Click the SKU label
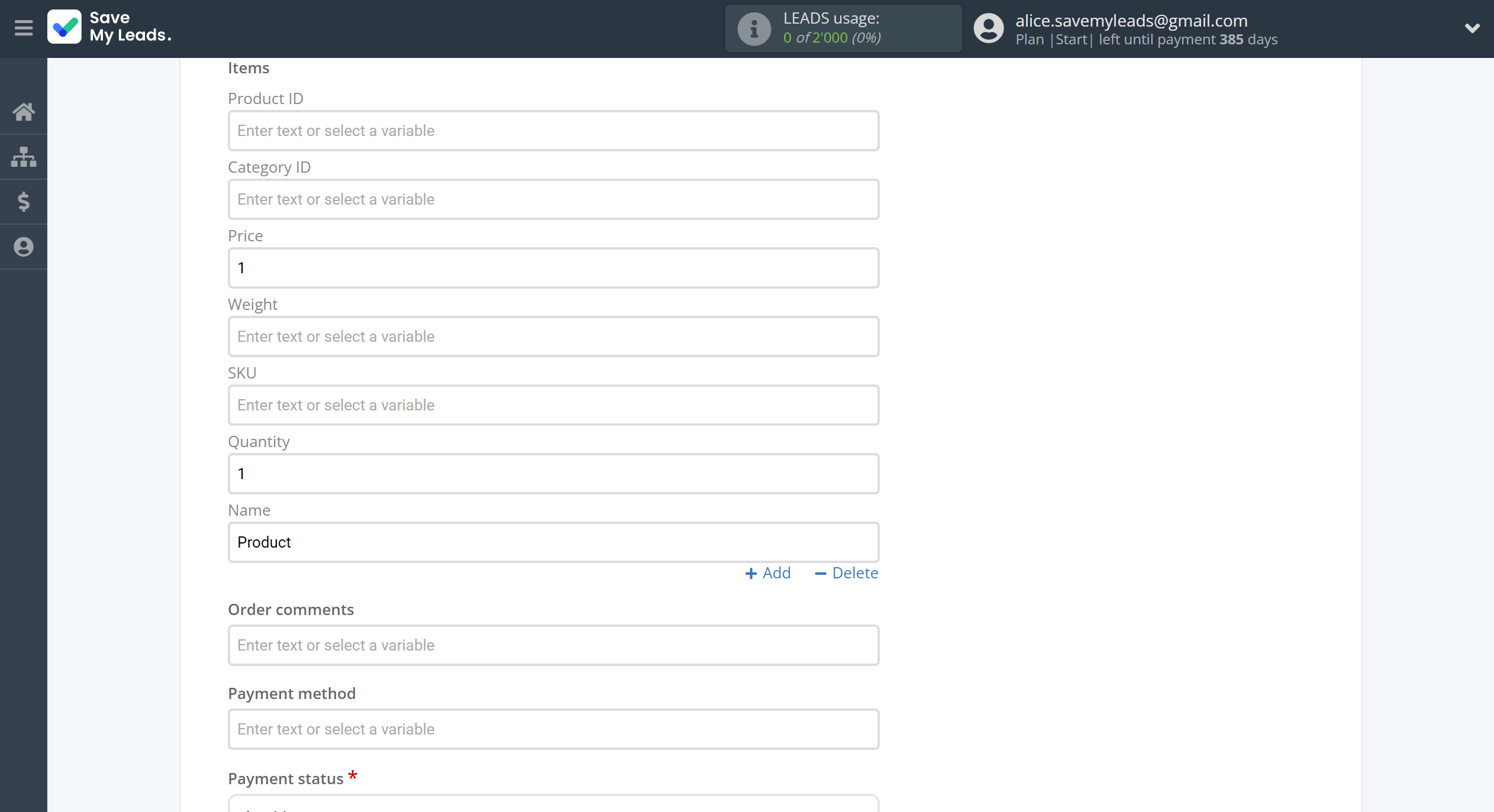The width and height of the screenshot is (1494, 812). point(242,373)
